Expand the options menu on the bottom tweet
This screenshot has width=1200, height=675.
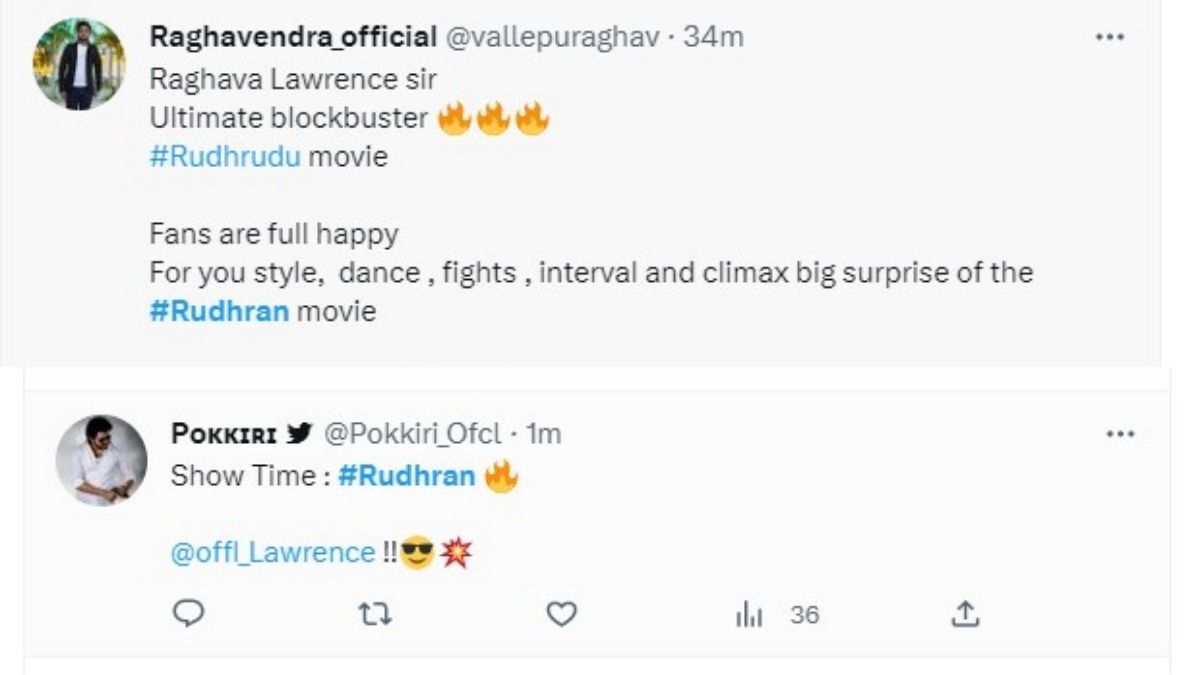pos(1121,434)
